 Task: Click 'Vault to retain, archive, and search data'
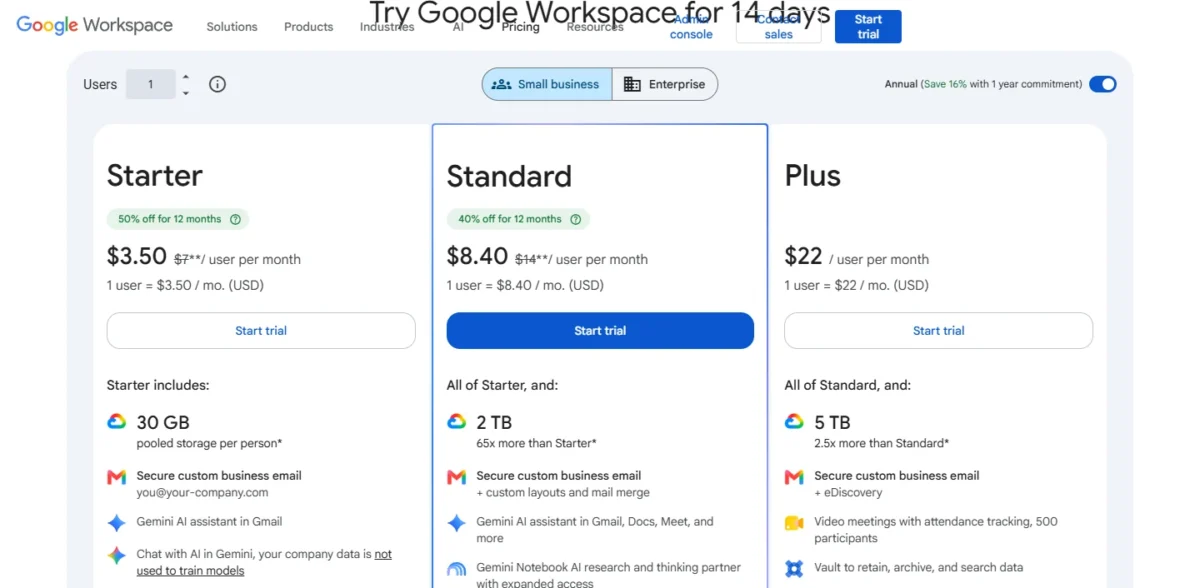click(918, 567)
